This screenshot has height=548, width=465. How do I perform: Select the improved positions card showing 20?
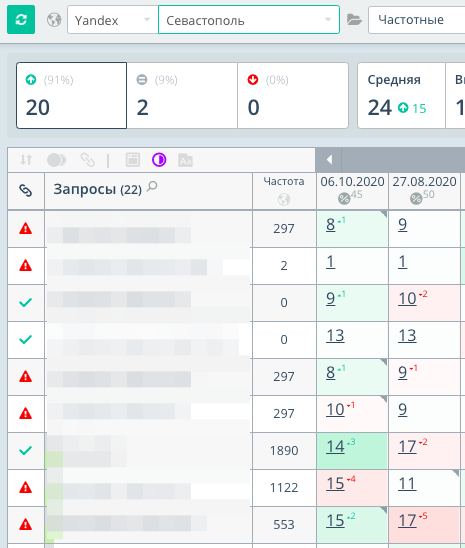pos(71,95)
